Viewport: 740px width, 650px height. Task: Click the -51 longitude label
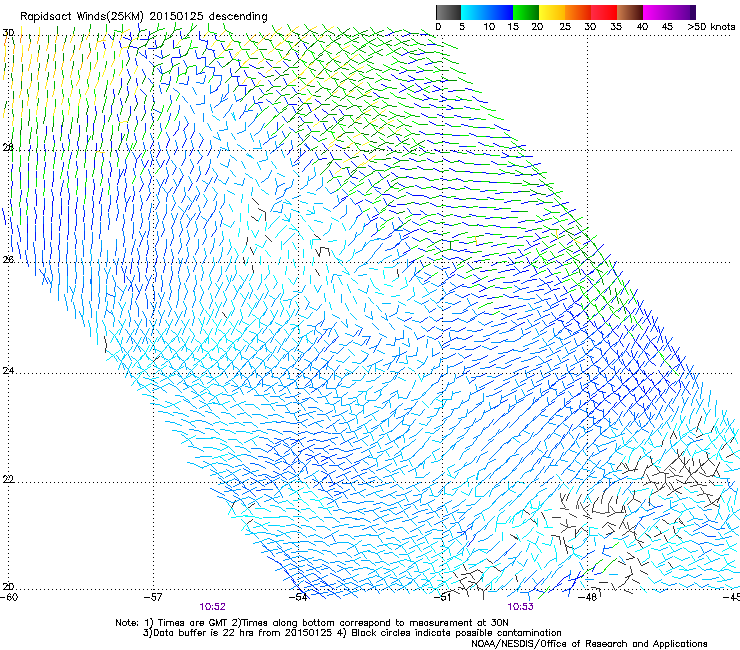444,597
